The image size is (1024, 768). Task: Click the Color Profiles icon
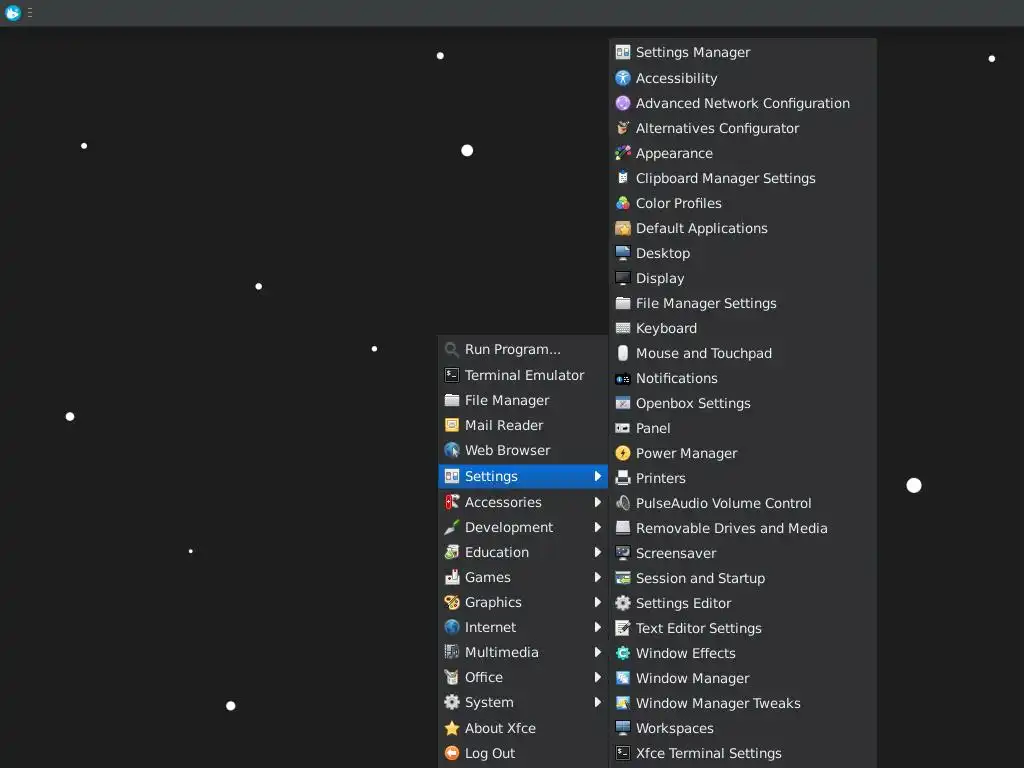(x=622, y=203)
